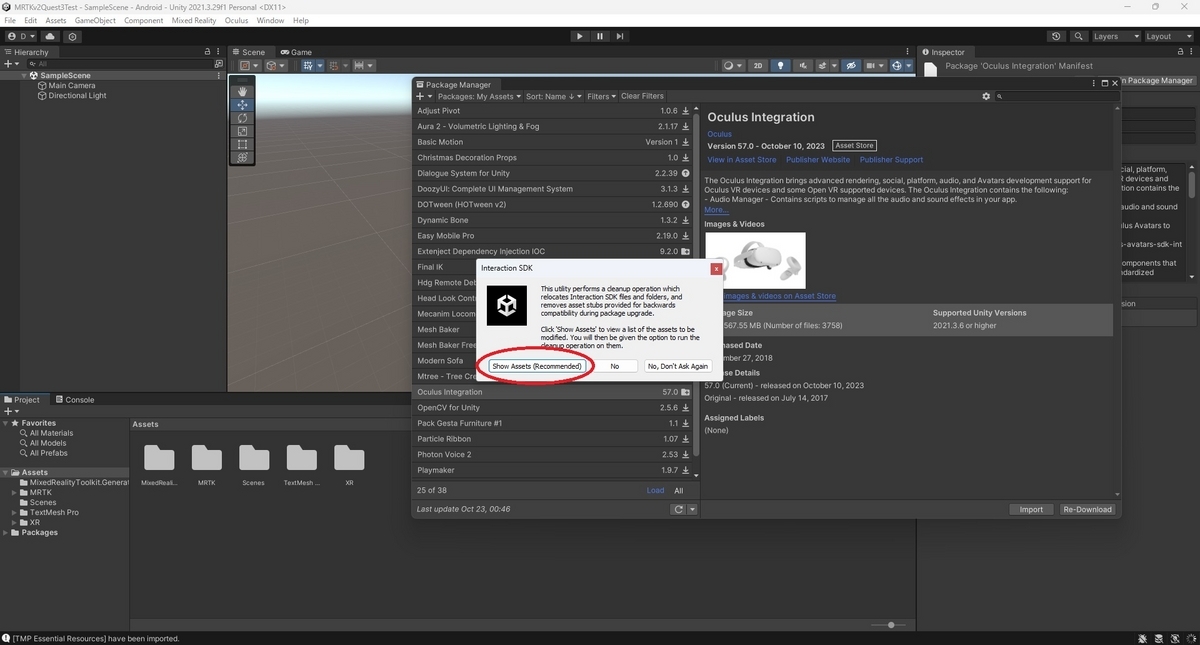Screen dimensions: 1200x645
Task: Click Package Manager search field
Action: coord(1056,97)
